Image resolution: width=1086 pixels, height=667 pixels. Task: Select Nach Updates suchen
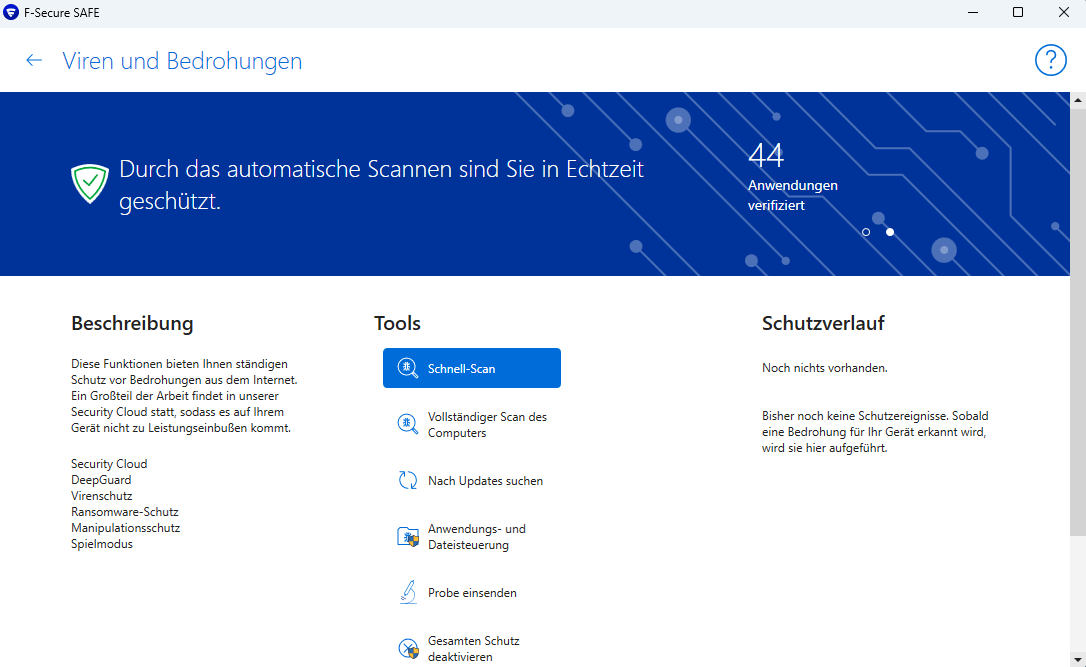coord(472,481)
